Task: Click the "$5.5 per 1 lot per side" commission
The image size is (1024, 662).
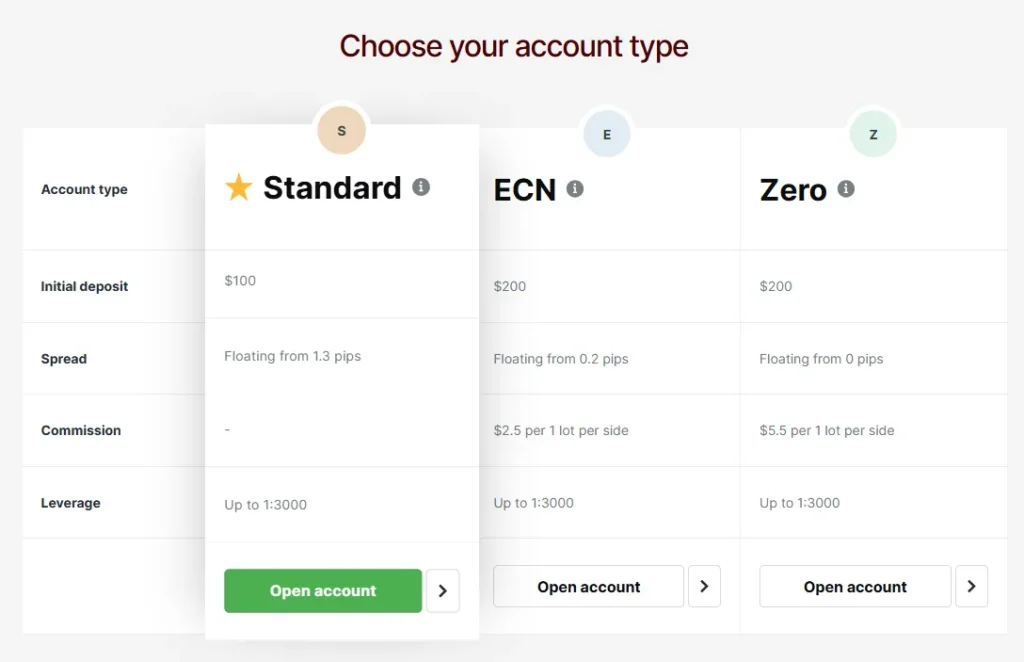Action: [827, 431]
